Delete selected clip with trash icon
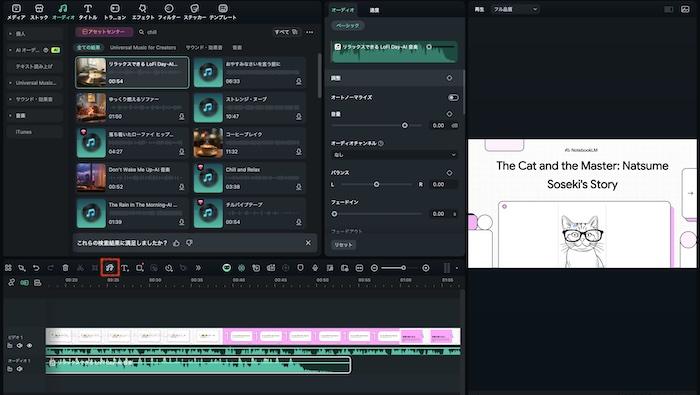Screen dimensions: 700x395 [x=65, y=268]
